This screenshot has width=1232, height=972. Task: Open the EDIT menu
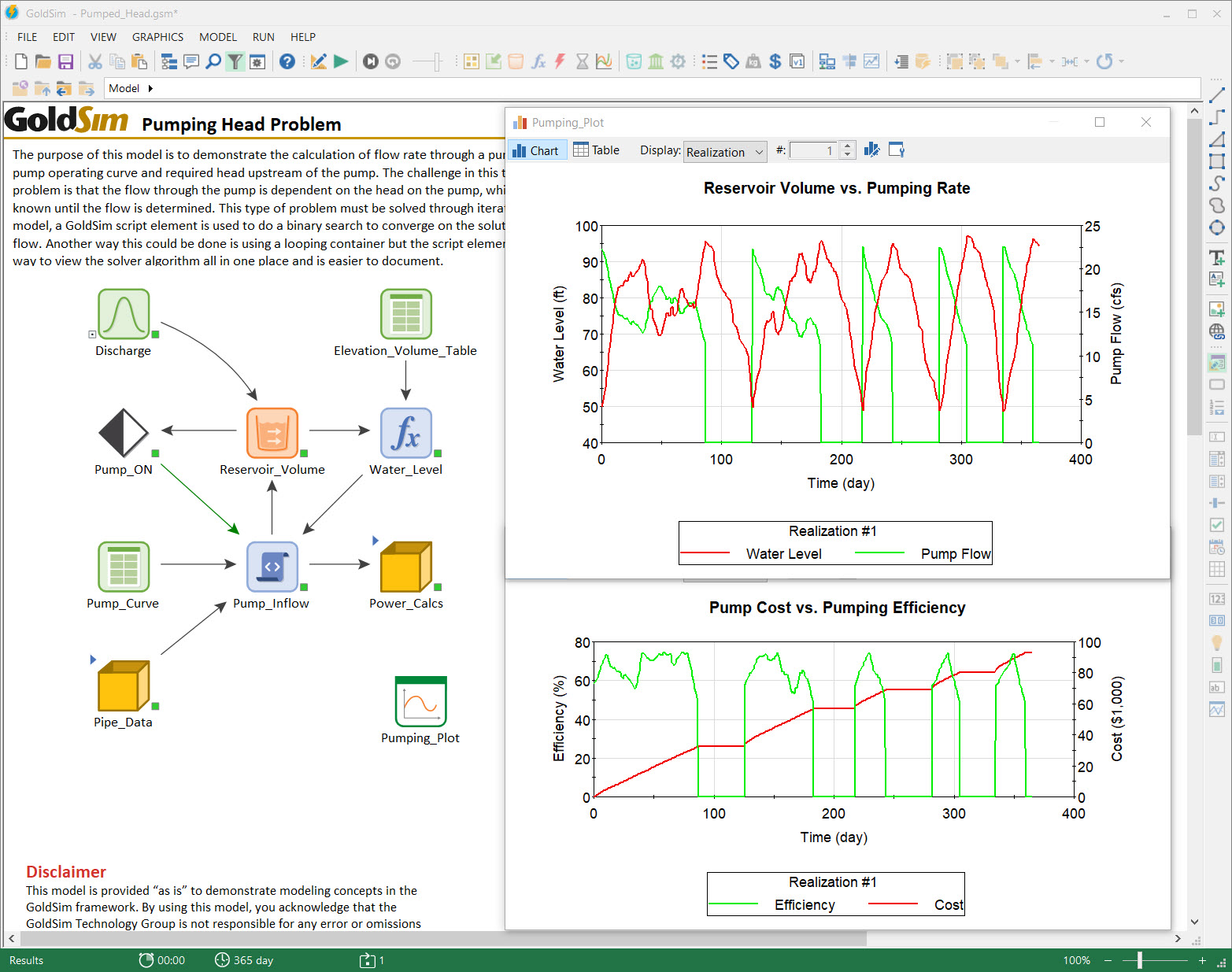click(x=64, y=37)
